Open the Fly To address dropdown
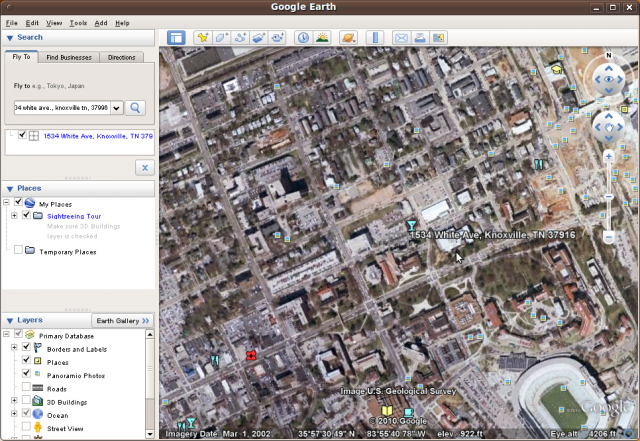640x441 pixels. (x=117, y=108)
